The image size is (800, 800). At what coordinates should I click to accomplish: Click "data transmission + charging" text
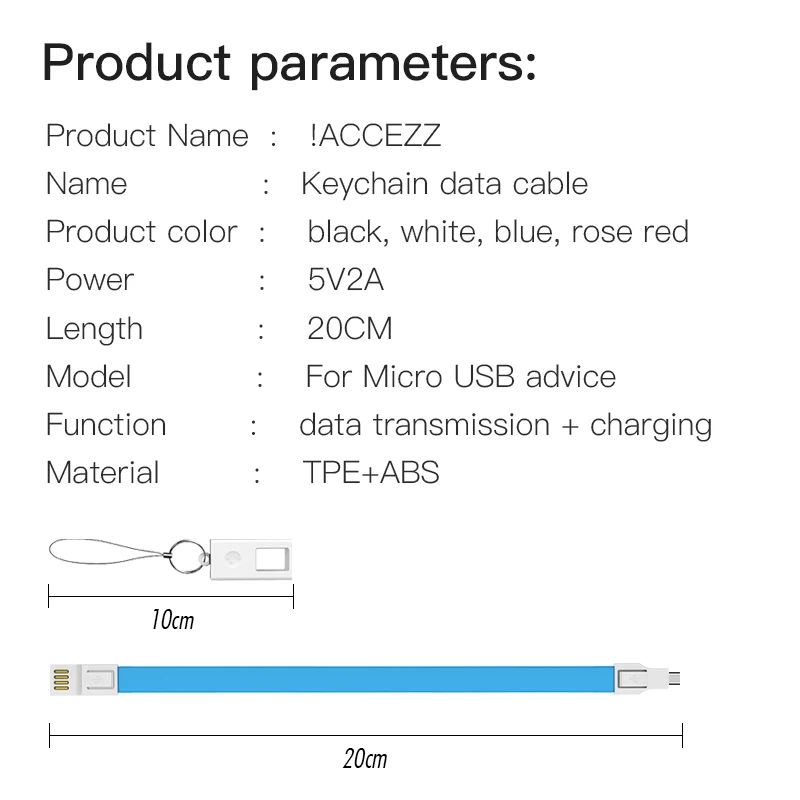point(505,425)
